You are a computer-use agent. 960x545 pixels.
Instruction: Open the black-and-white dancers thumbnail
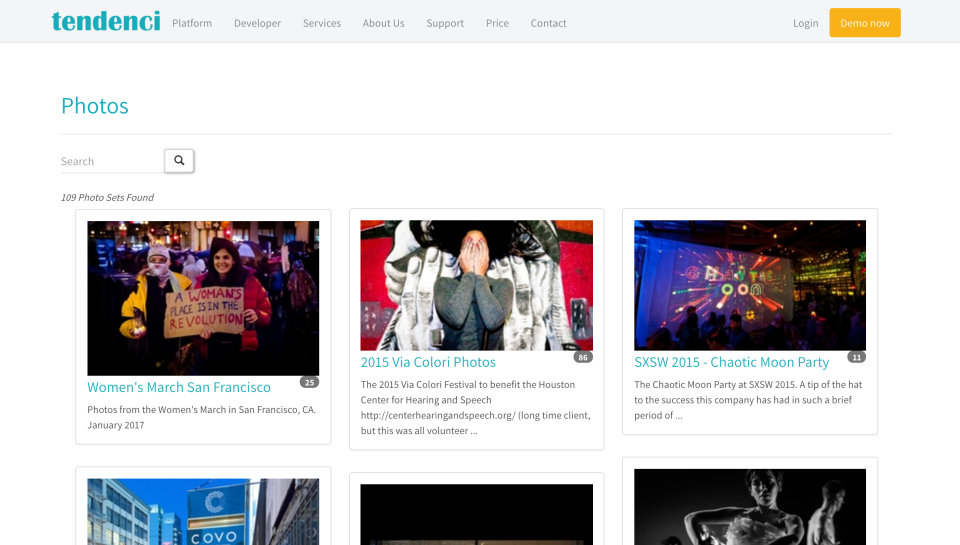pyautogui.click(x=750, y=507)
